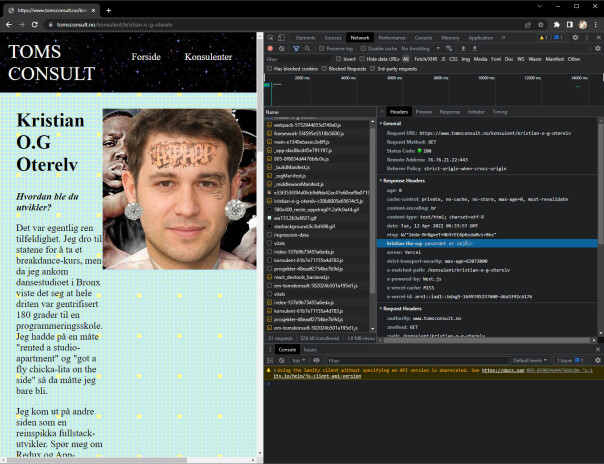This screenshot has width=604, height=464.
Task: Click the console filter input
Action: (x=418, y=360)
